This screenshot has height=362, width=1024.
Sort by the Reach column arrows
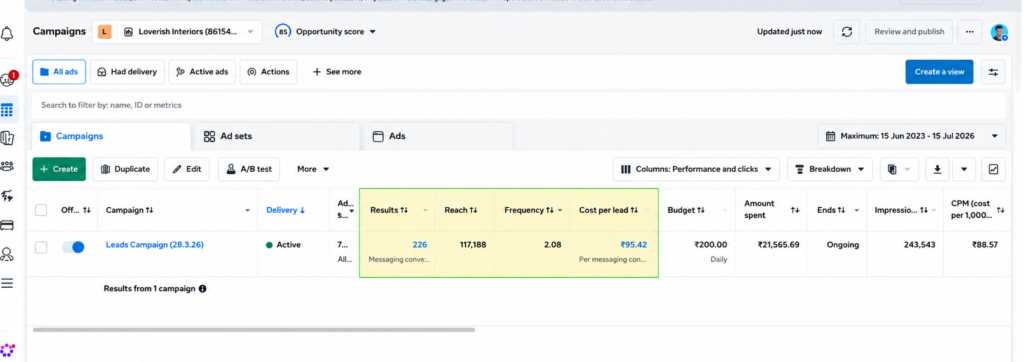(x=473, y=210)
